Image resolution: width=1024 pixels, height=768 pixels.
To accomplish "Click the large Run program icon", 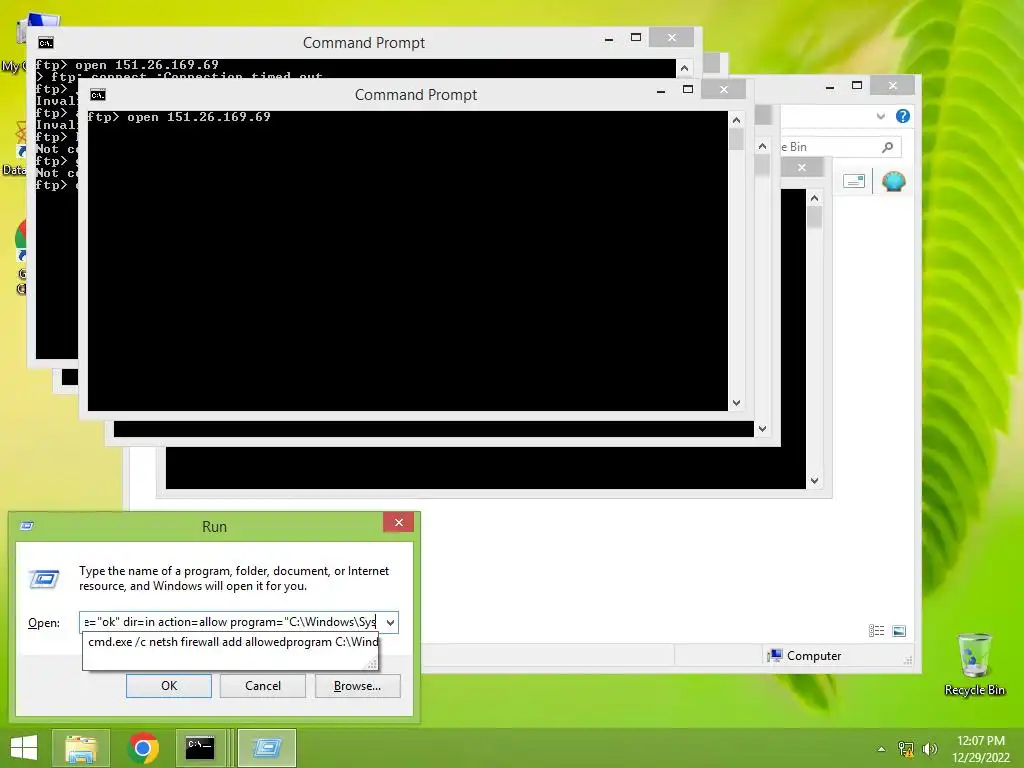I will pos(44,579).
